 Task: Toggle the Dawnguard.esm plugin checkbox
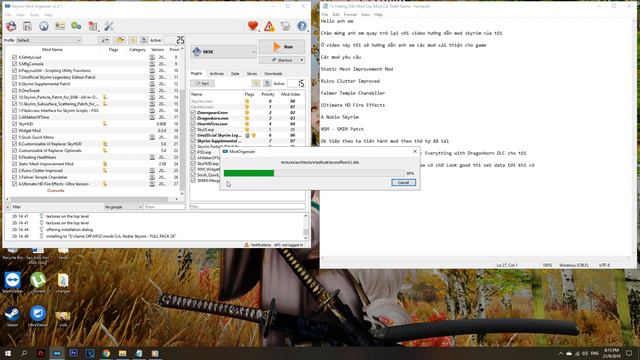pyautogui.click(x=193, y=112)
